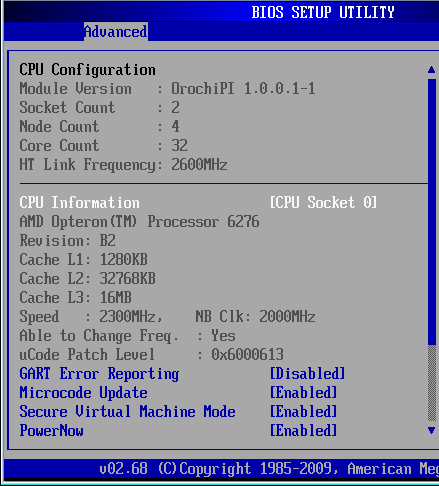Select the Advanced tab
This screenshot has width=439, height=486.
[116, 32]
